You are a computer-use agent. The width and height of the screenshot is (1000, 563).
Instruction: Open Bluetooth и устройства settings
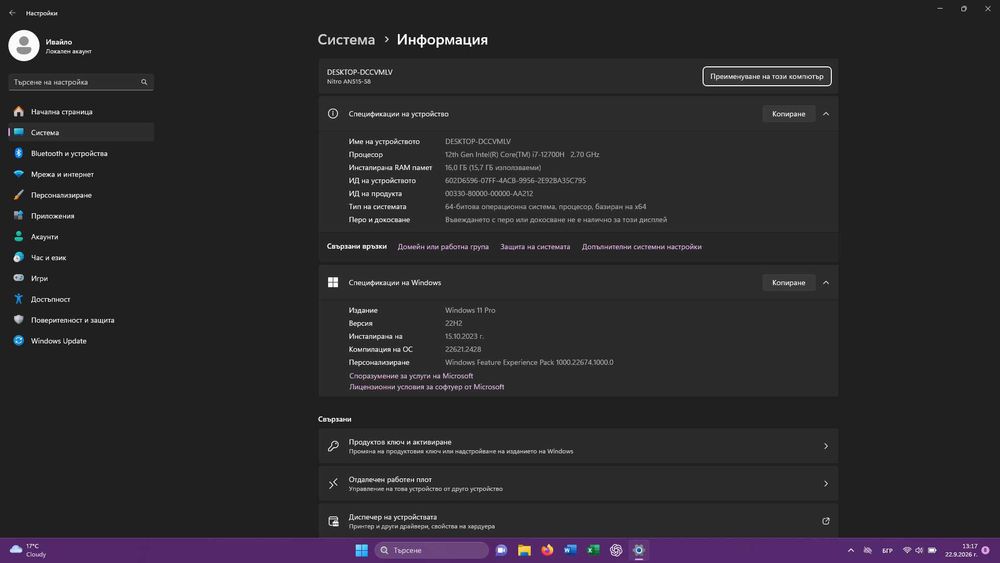click(81, 153)
